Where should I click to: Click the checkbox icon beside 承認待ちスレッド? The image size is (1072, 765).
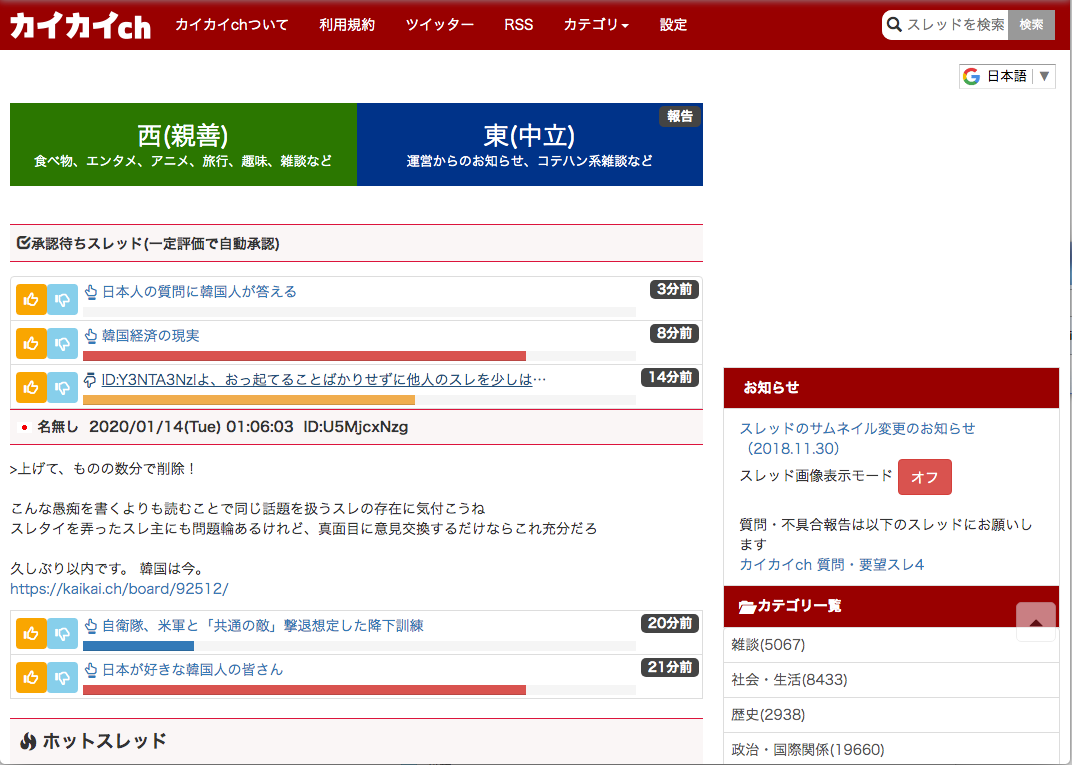23,243
